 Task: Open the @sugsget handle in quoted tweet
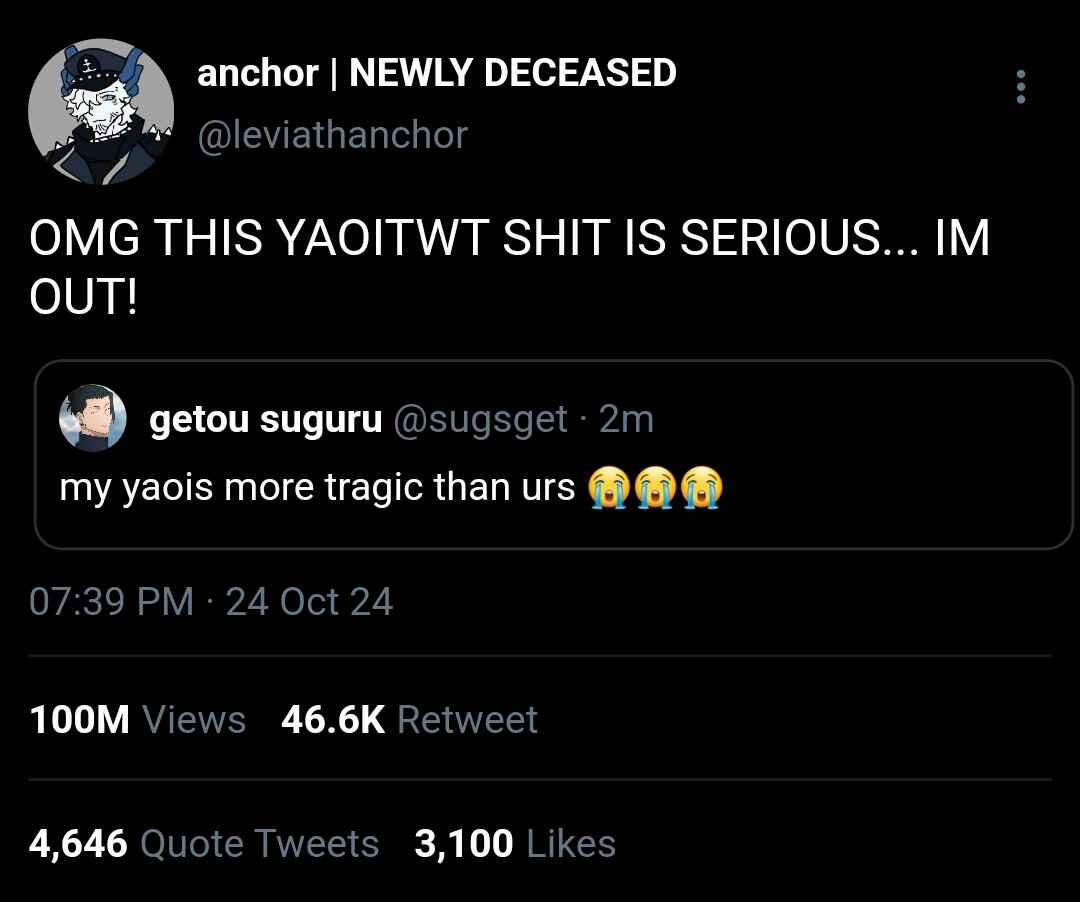[x=481, y=420]
